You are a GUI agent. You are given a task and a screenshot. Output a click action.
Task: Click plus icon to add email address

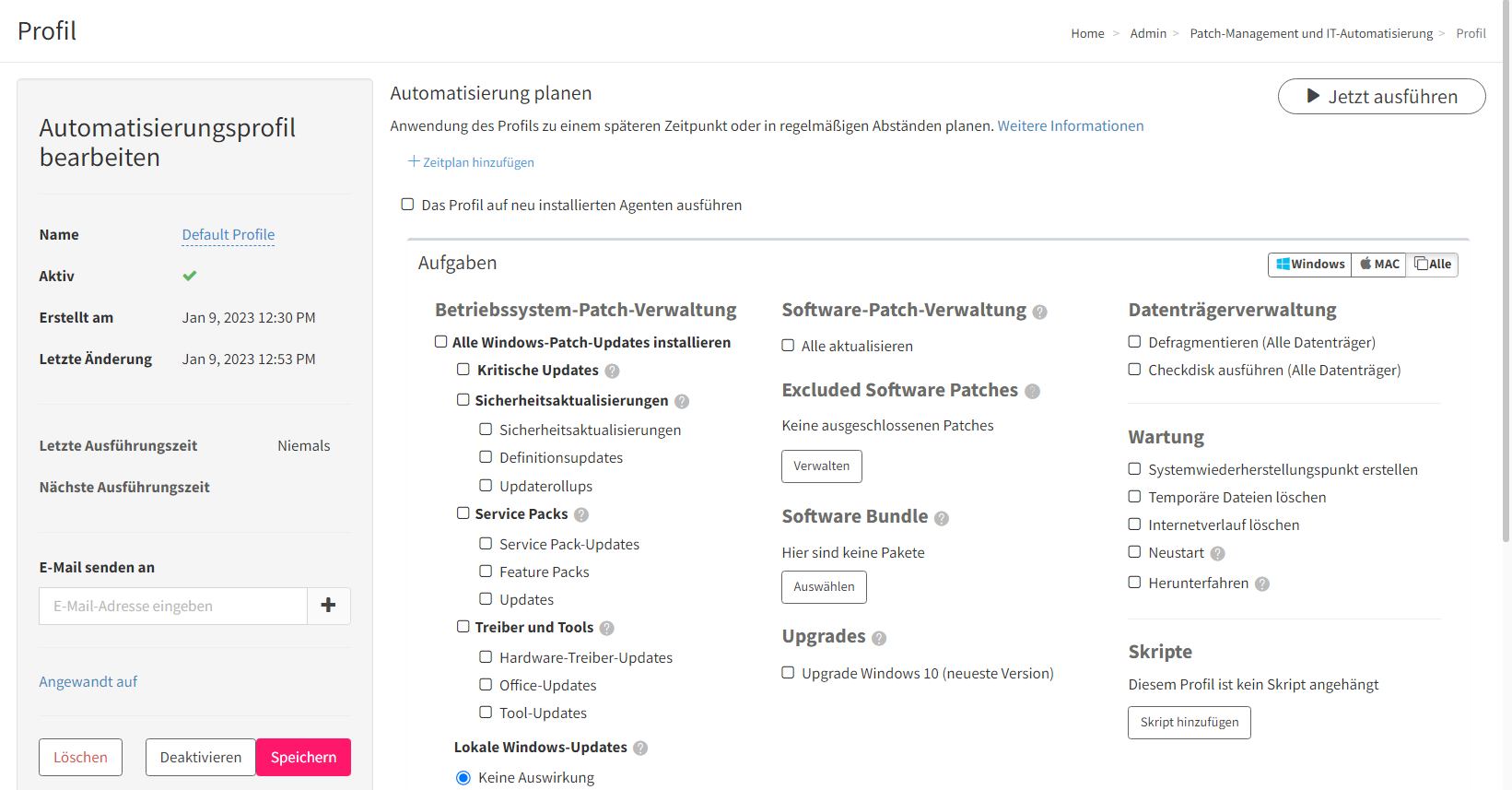pyautogui.click(x=328, y=606)
